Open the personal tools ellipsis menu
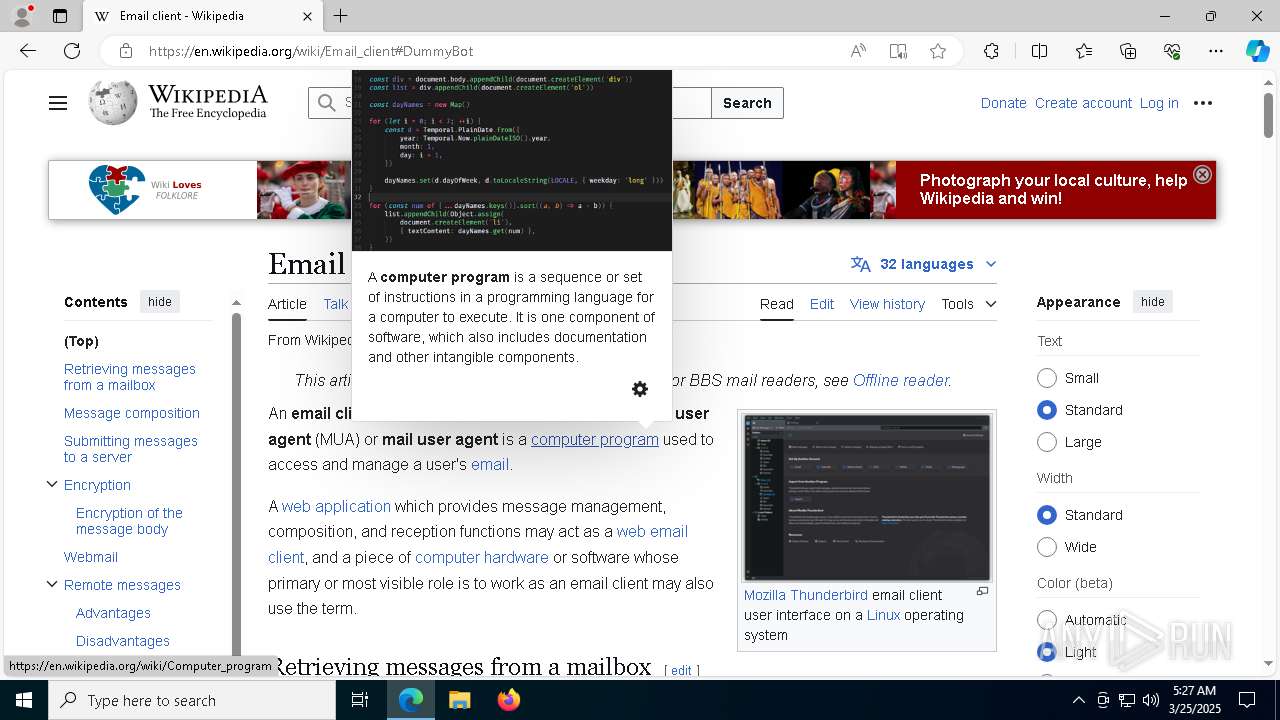 click(1203, 103)
